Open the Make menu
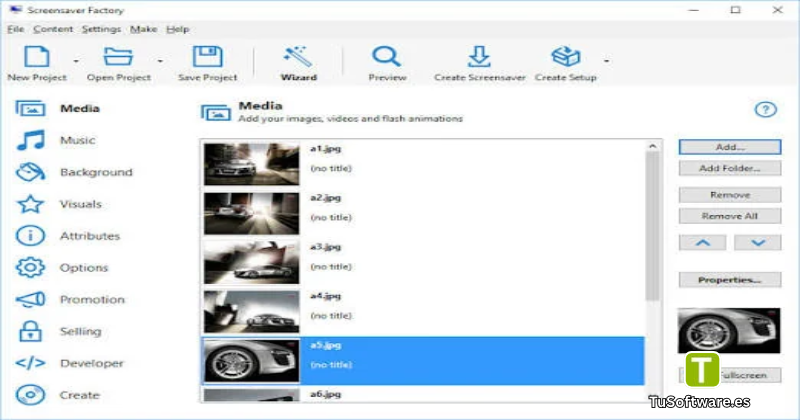The height and width of the screenshot is (420, 800). click(143, 29)
